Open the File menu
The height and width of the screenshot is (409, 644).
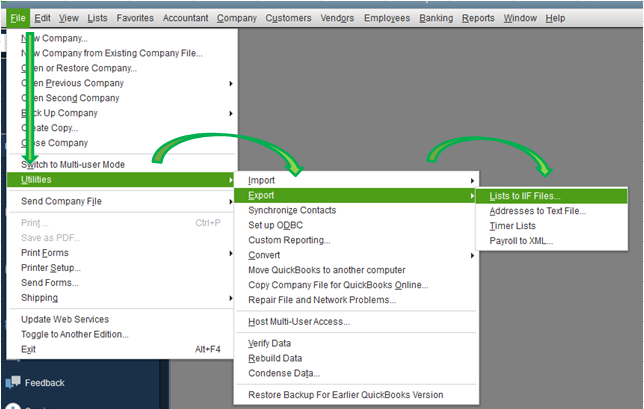pos(18,18)
